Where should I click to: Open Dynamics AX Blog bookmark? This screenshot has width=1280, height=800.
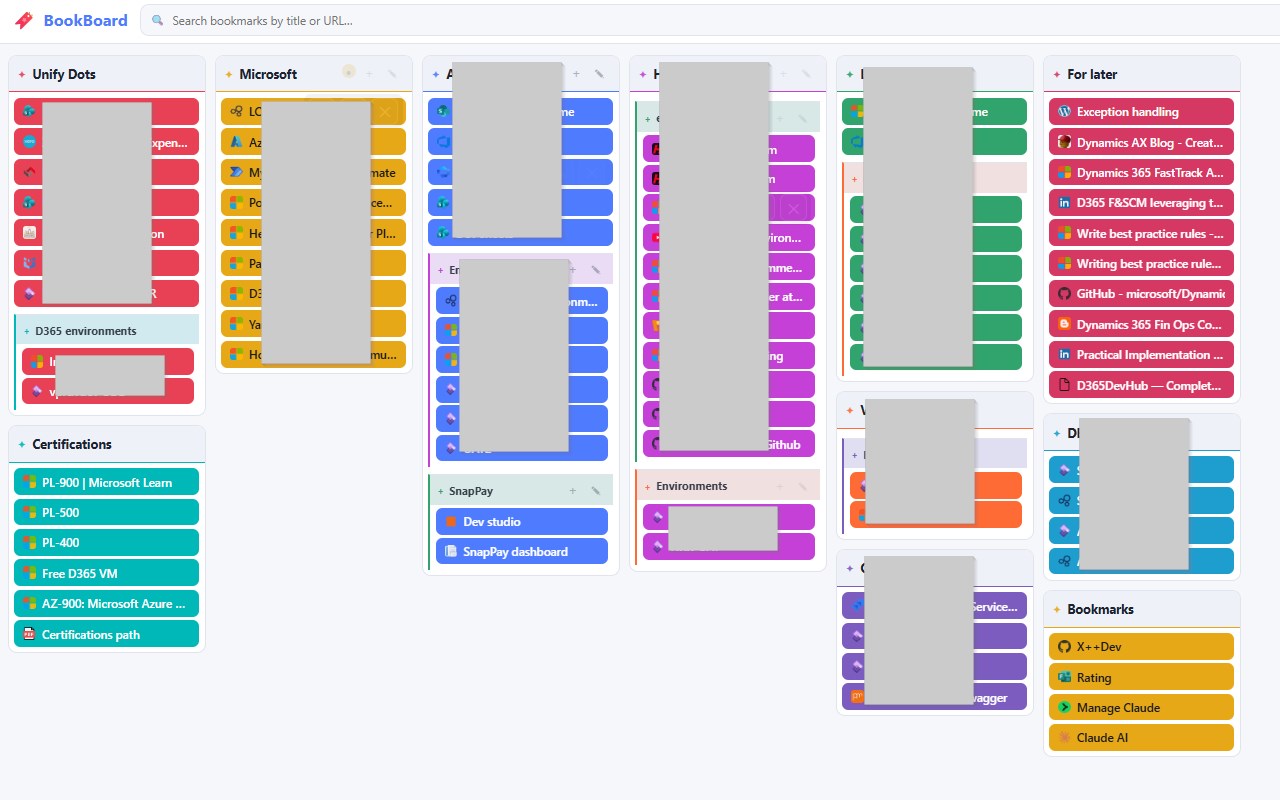[1141, 142]
